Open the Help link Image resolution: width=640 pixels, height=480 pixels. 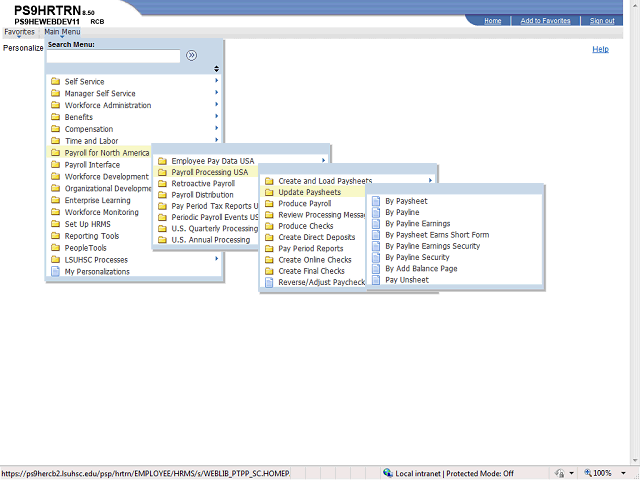[600, 49]
